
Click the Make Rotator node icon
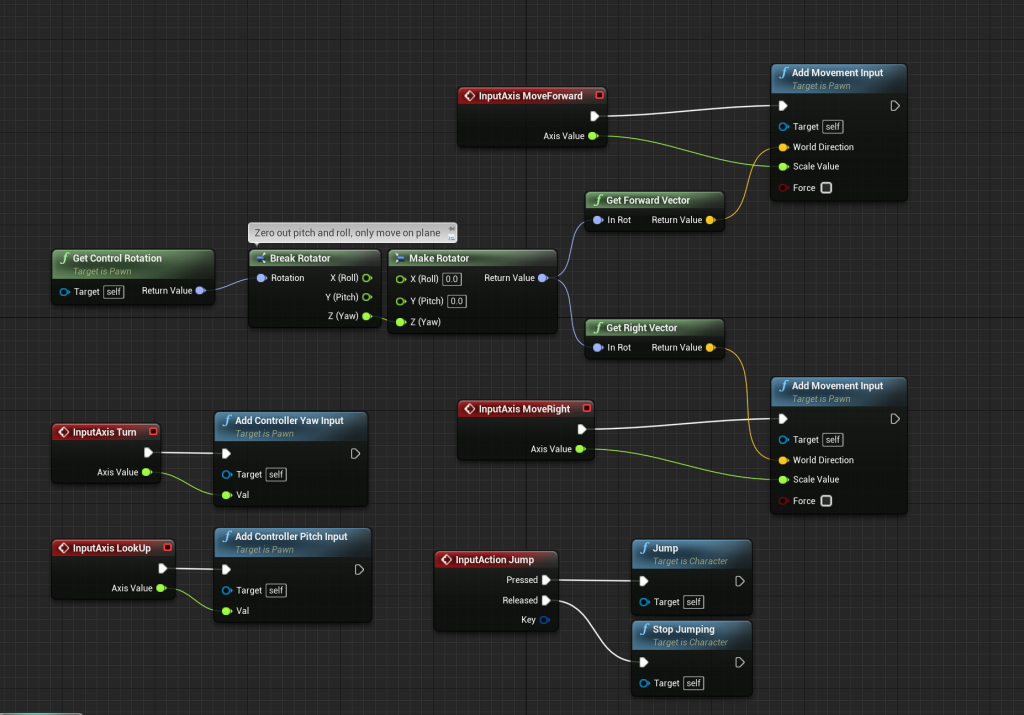pyautogui.click(x=399, y=258)
